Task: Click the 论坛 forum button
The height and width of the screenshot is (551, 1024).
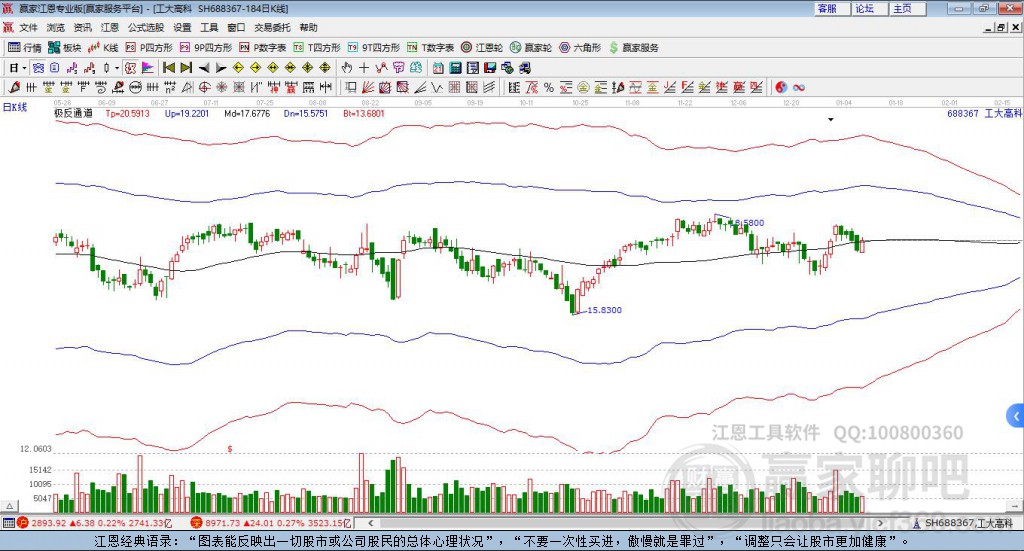Action: (x=864, y=8)
